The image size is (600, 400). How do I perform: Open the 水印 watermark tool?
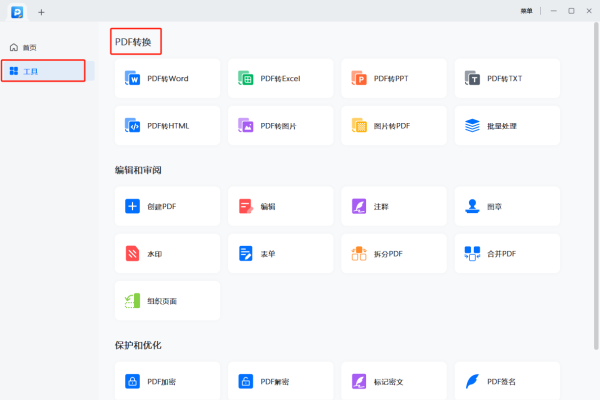tap(167, 254)
